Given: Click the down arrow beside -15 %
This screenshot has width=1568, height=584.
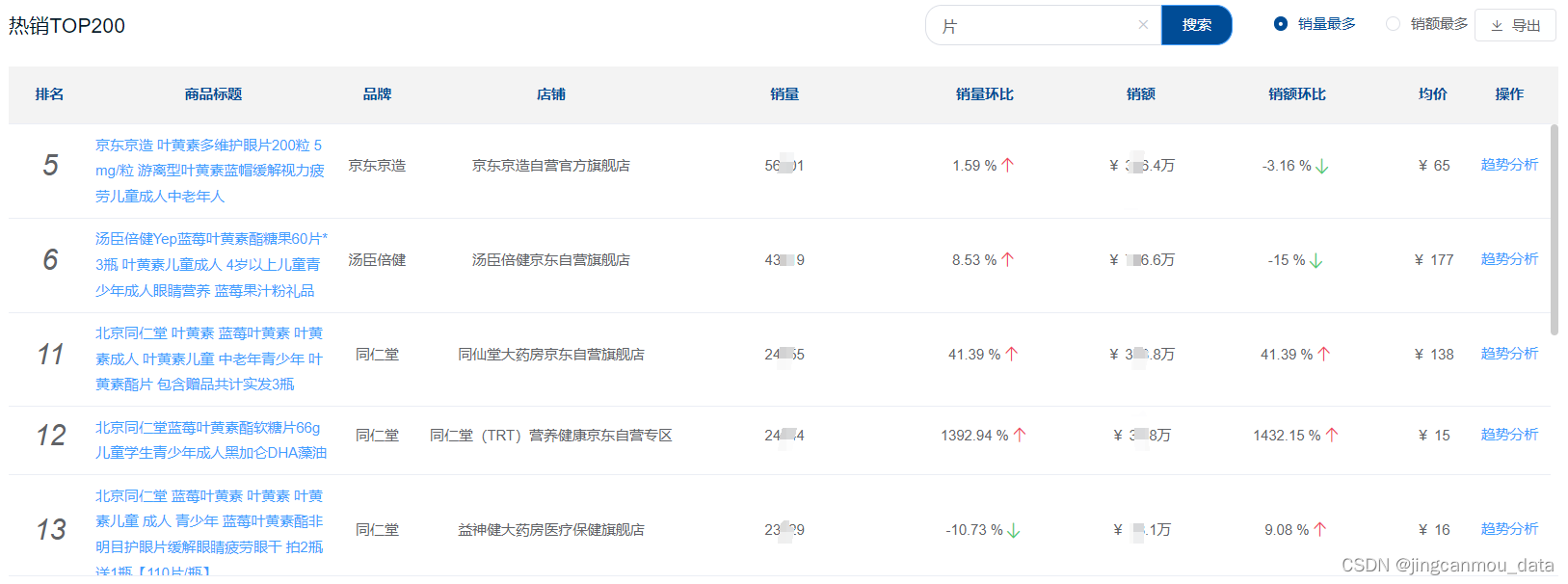Looking at the screenshot, I should pos(1316,260).
